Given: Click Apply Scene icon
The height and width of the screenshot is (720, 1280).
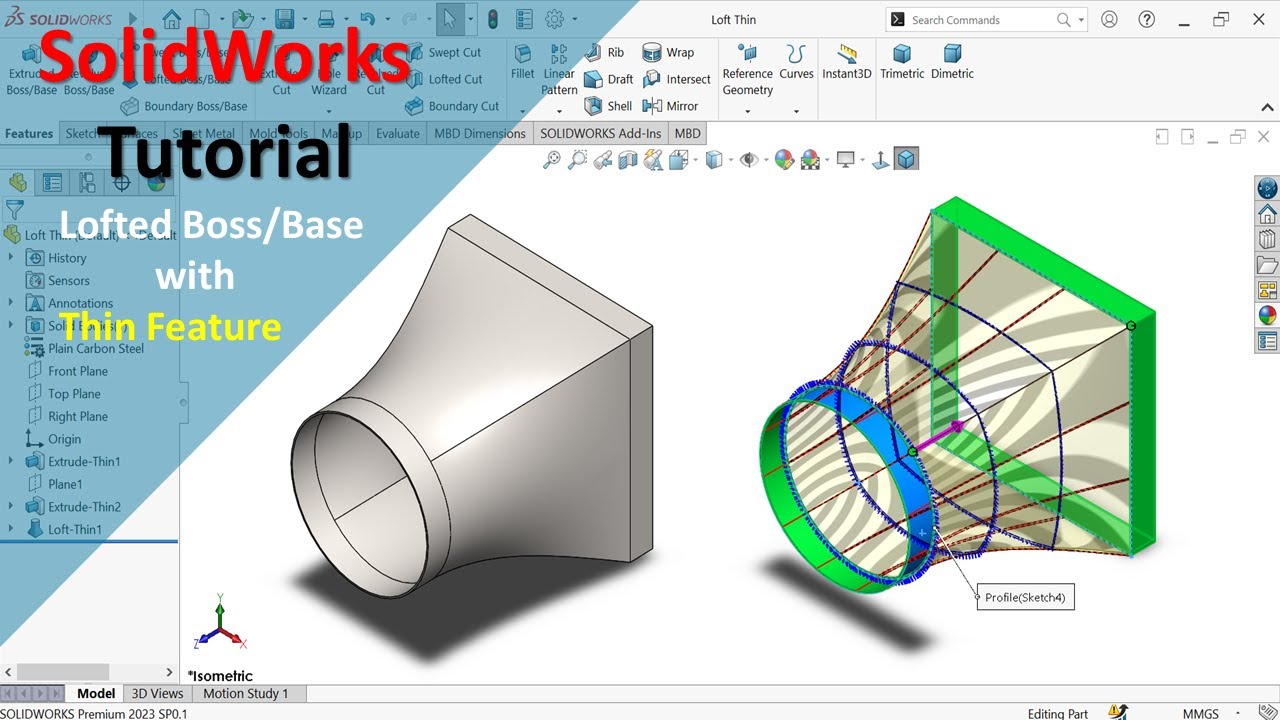Looking at the screenshot, I should coord(810,159).
